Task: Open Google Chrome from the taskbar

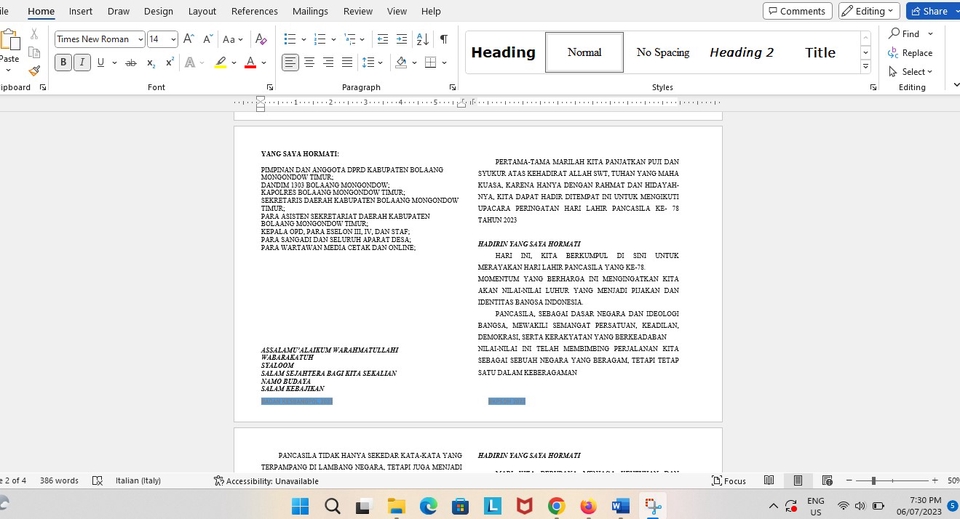Action: tap(556, 506)
